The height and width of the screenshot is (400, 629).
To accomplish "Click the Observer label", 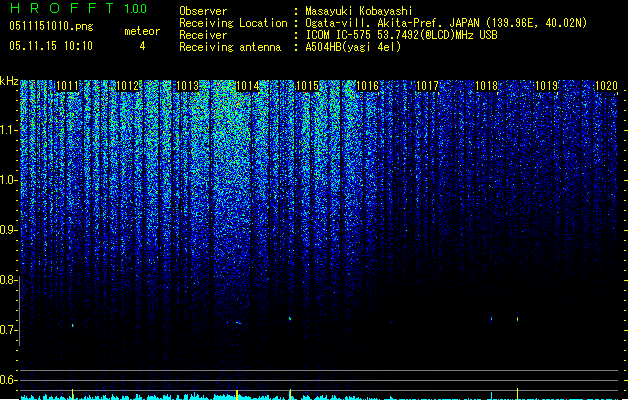I will coord(203,11).
